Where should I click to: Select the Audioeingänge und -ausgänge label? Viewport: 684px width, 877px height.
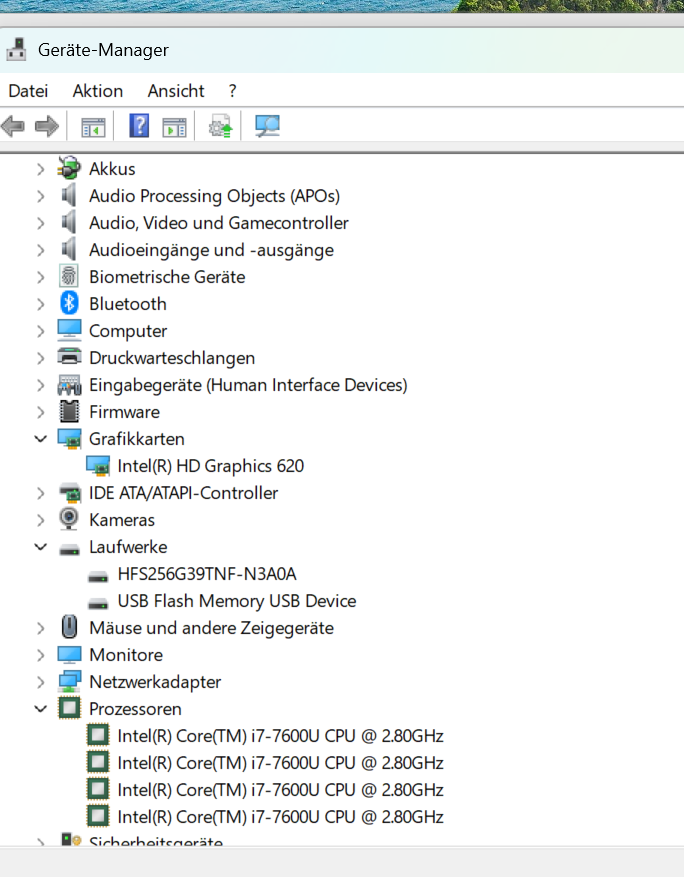coord(211,250)
